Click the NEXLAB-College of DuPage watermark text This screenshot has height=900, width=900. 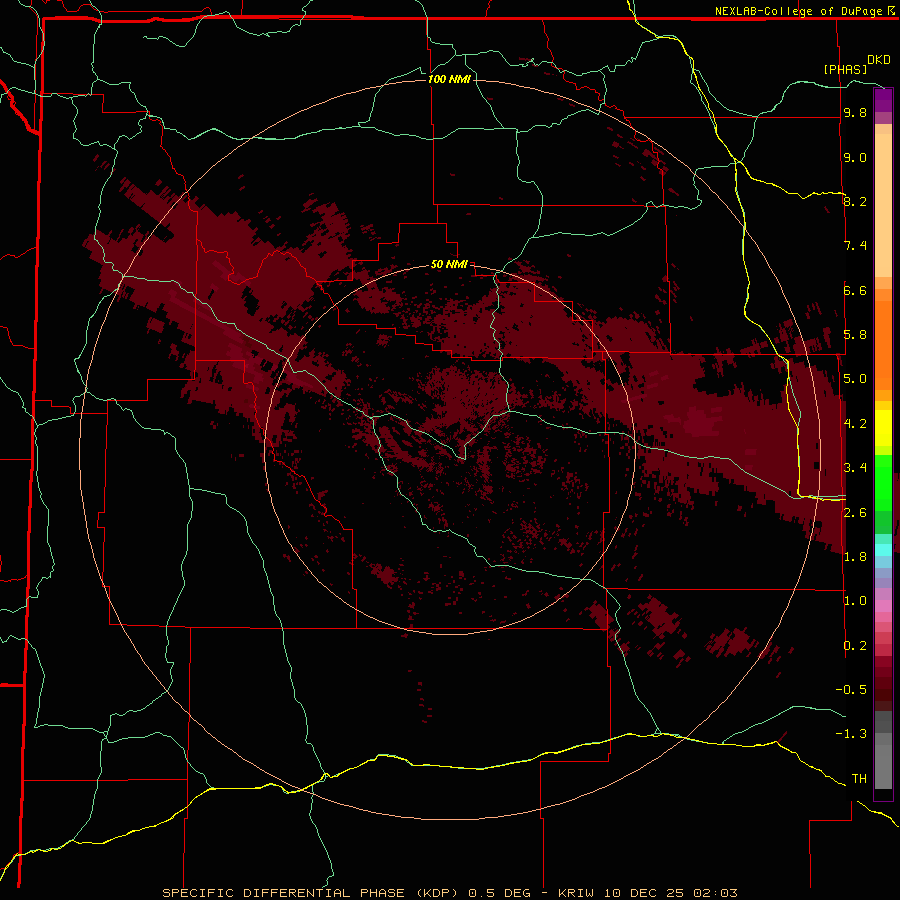[x=801, y=11]
